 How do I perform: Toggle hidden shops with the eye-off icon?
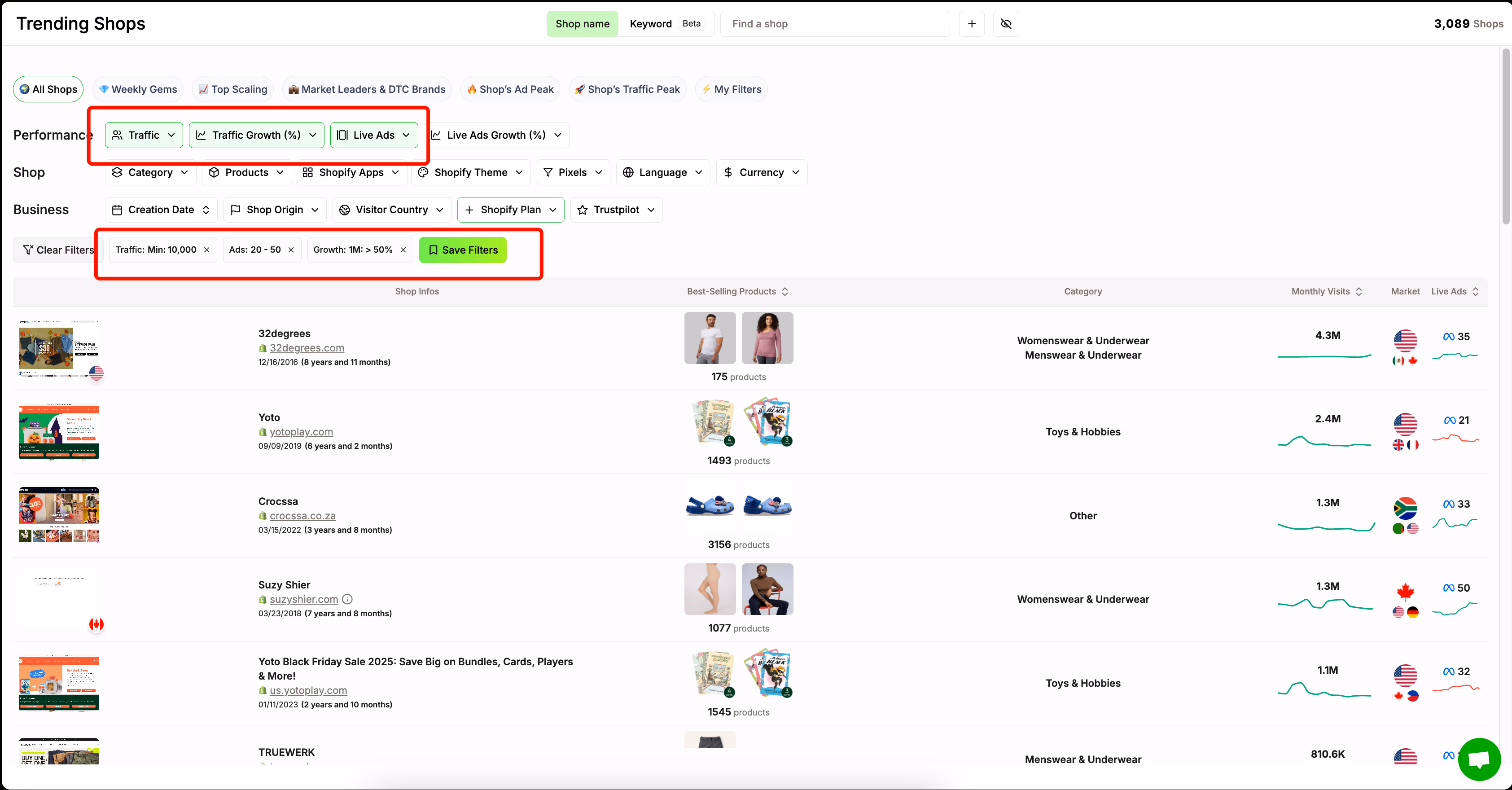pyautogui.click(x=1005, y=24)
